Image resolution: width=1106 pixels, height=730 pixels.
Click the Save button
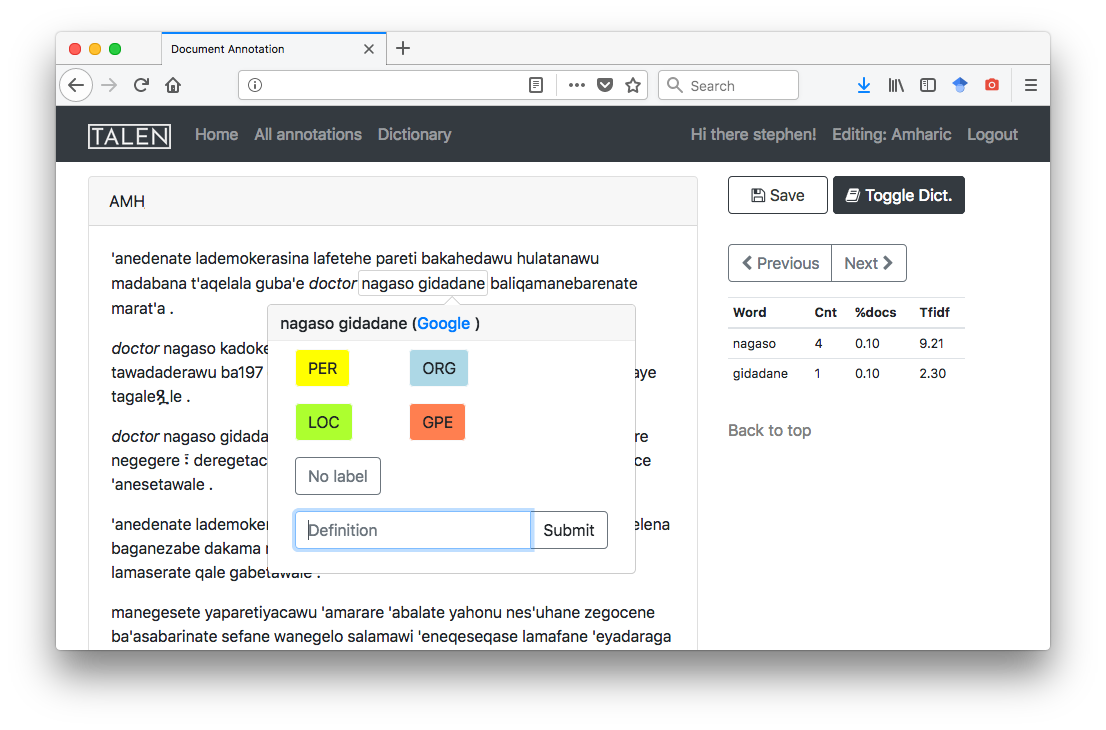click(x=777, y=195)
